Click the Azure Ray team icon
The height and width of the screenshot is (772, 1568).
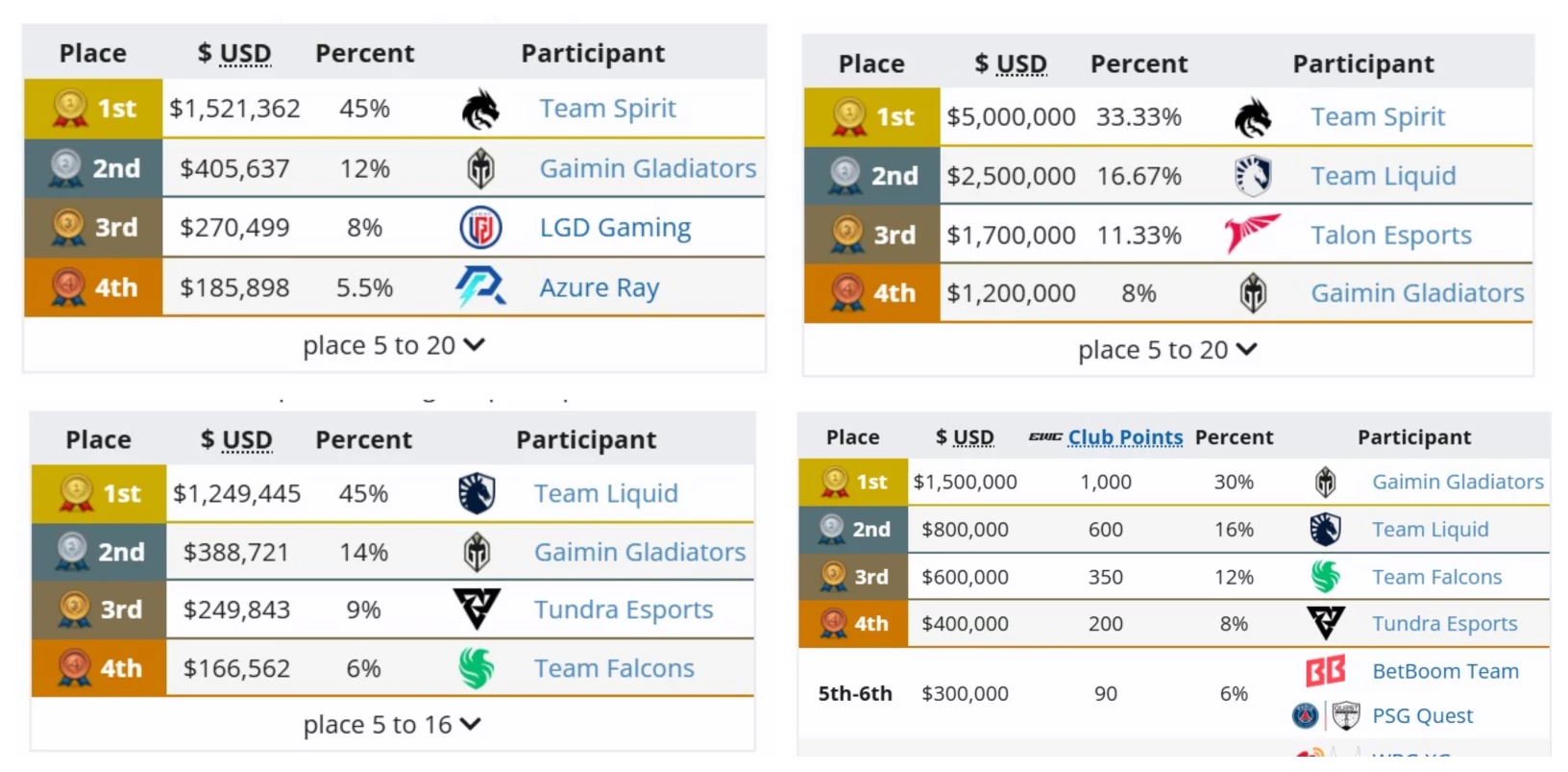pos(479,286)
